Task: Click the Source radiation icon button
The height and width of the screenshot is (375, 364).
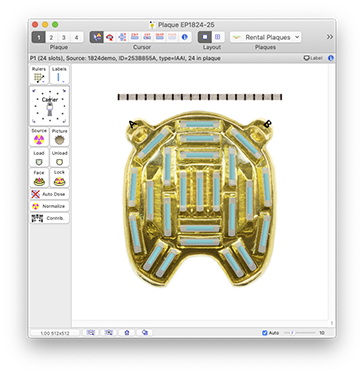Action: pos(39,137)
